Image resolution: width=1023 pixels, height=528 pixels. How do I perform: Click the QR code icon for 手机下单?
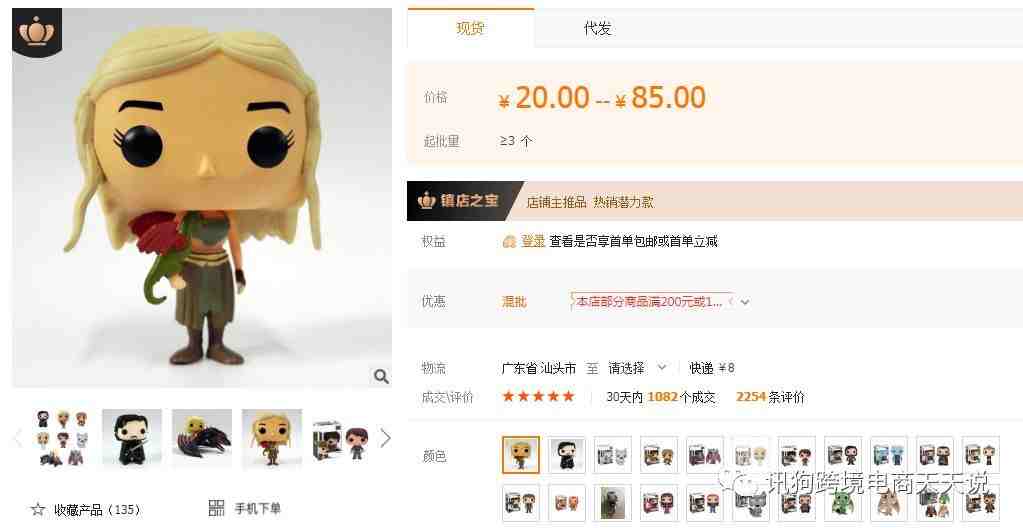tap(216, 508)
